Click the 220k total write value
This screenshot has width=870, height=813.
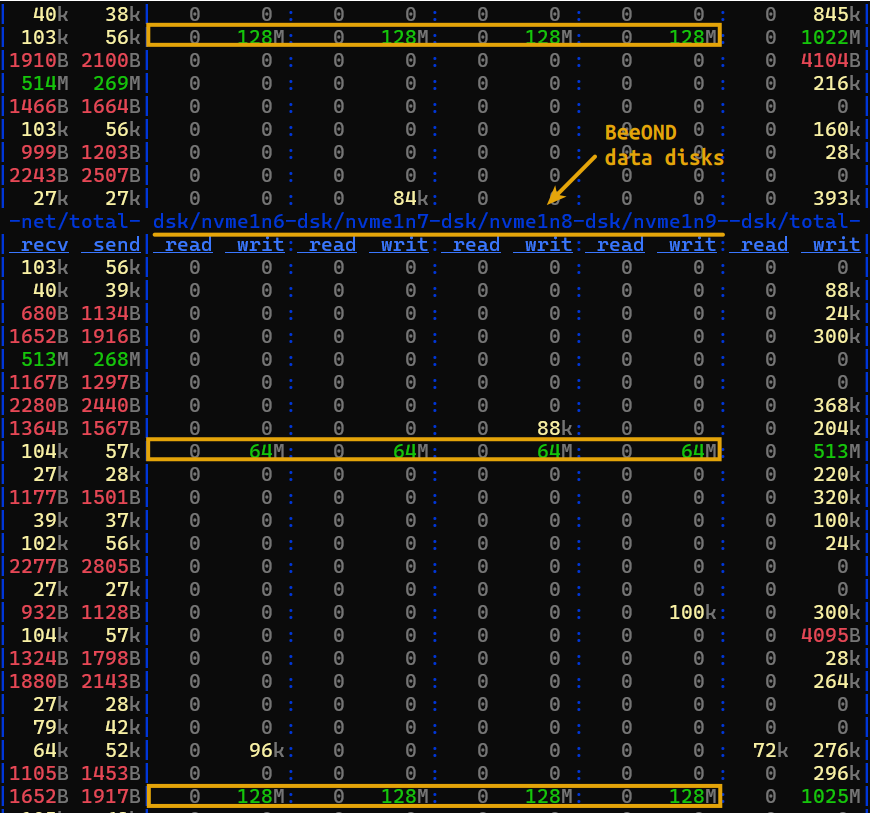(x=837, y=474)
